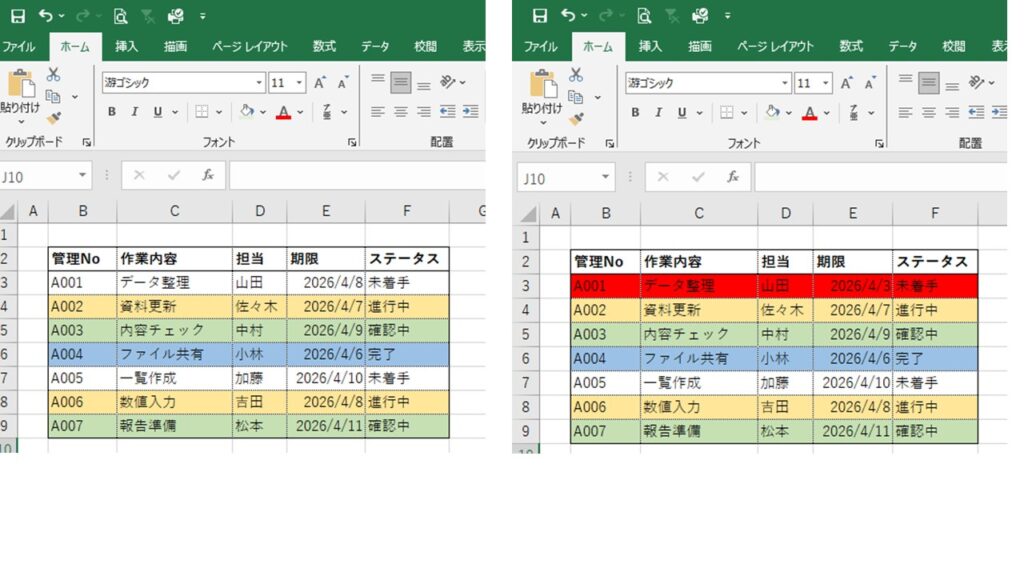Toggle Bold formatting in the left window
The image size is (1024, 576).
point(112,112)
